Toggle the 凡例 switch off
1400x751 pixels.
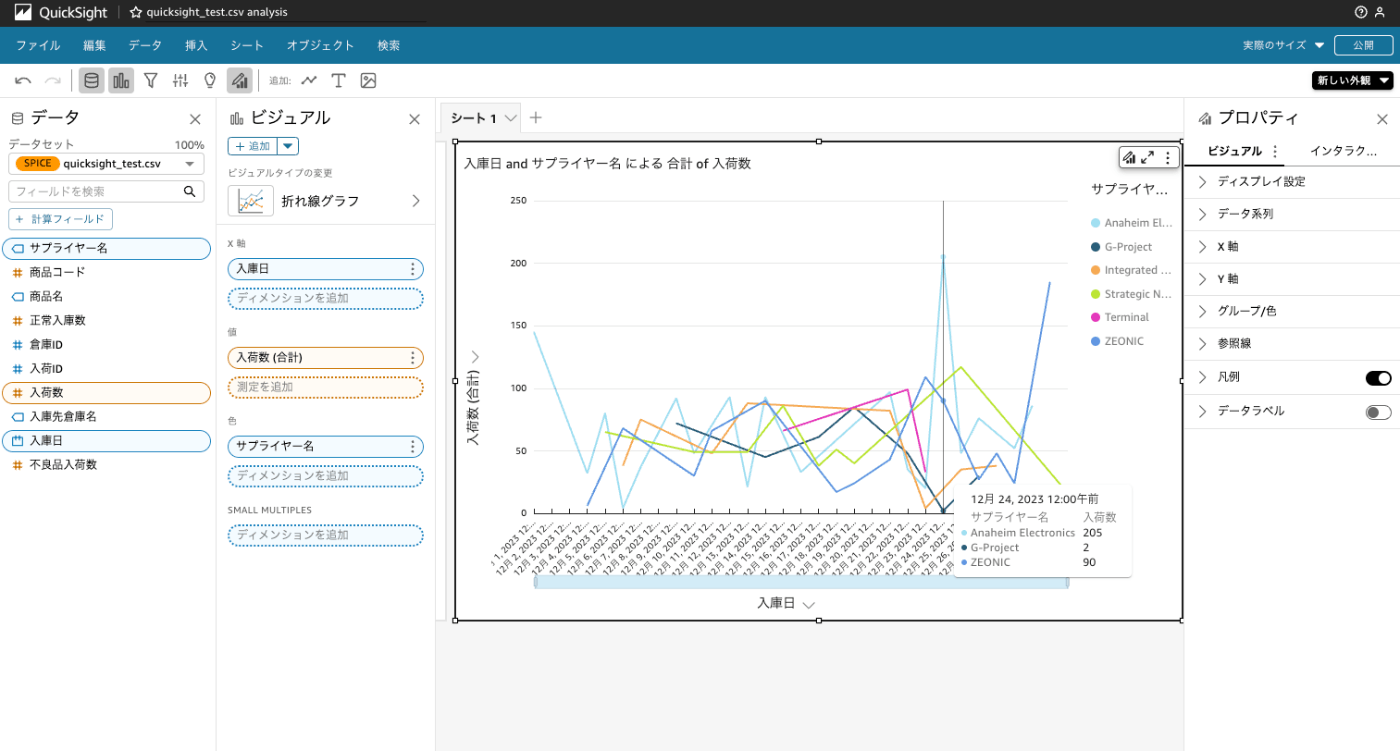pyautogui.click(x=1378, y=378)
